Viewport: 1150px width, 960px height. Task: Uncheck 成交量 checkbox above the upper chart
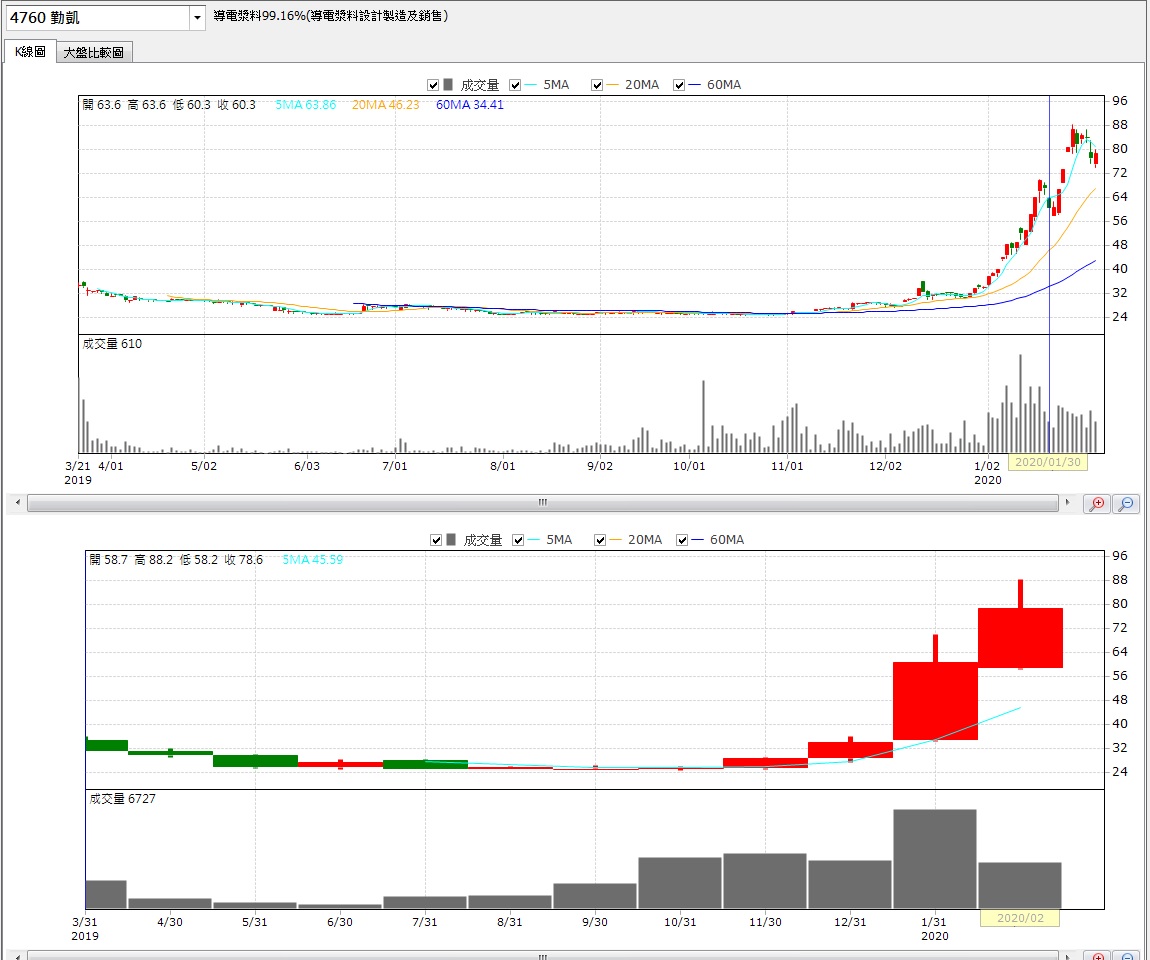(433, 85)
